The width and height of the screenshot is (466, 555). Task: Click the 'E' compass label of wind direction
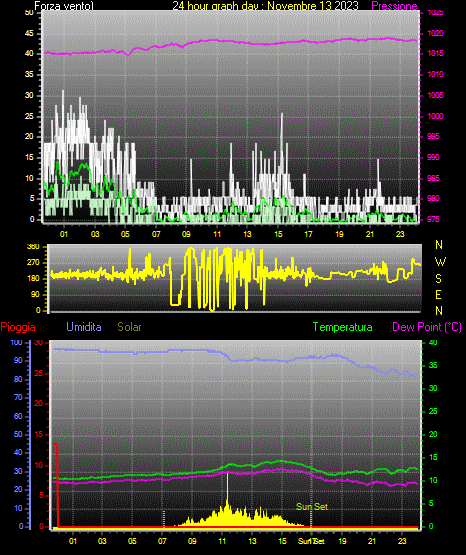coord(438,294)
